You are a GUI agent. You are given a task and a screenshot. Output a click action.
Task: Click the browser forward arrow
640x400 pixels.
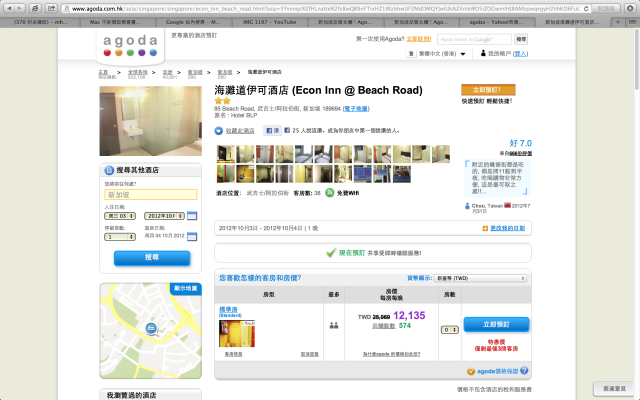click(x=19, y=8)
